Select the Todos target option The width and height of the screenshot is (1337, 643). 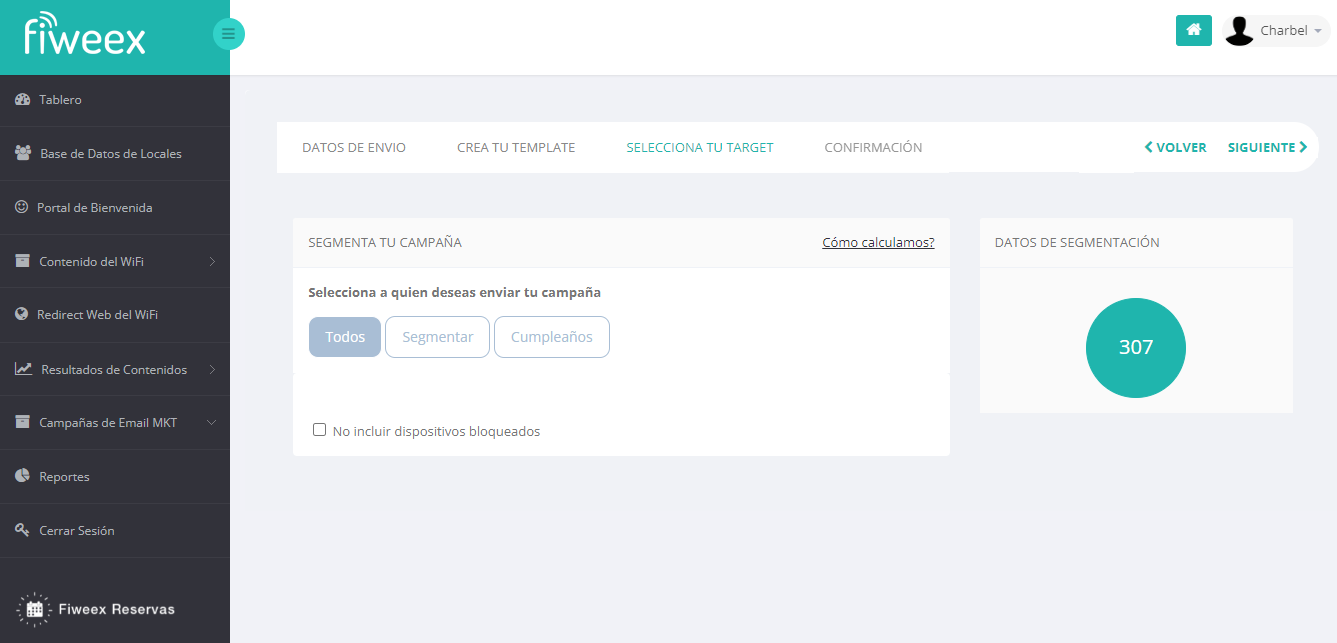pyautogui.click(x=345, y=337)
